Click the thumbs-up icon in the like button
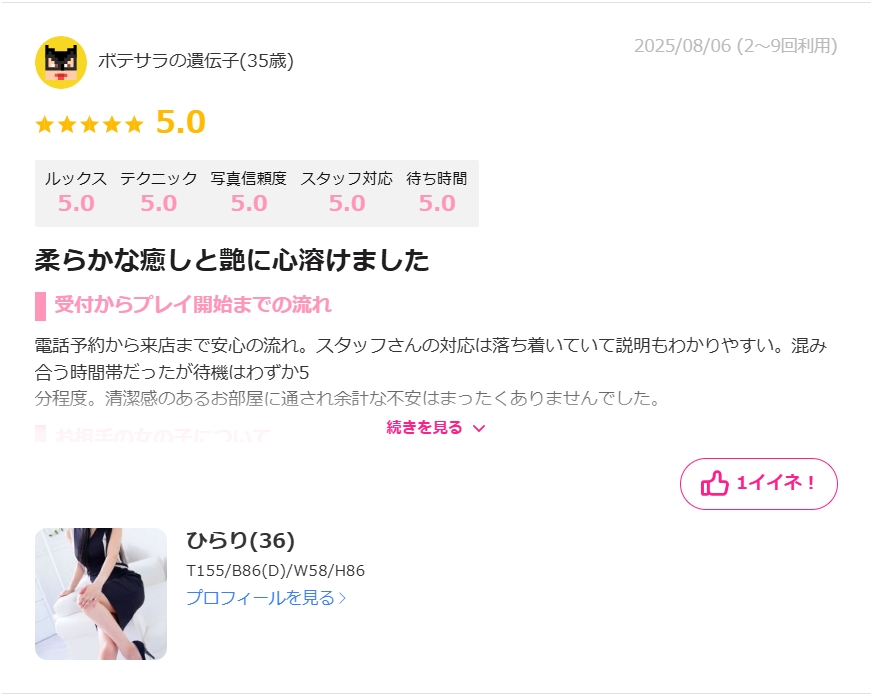Viewport: 872px width, 696px height. [x=715, y=483]
